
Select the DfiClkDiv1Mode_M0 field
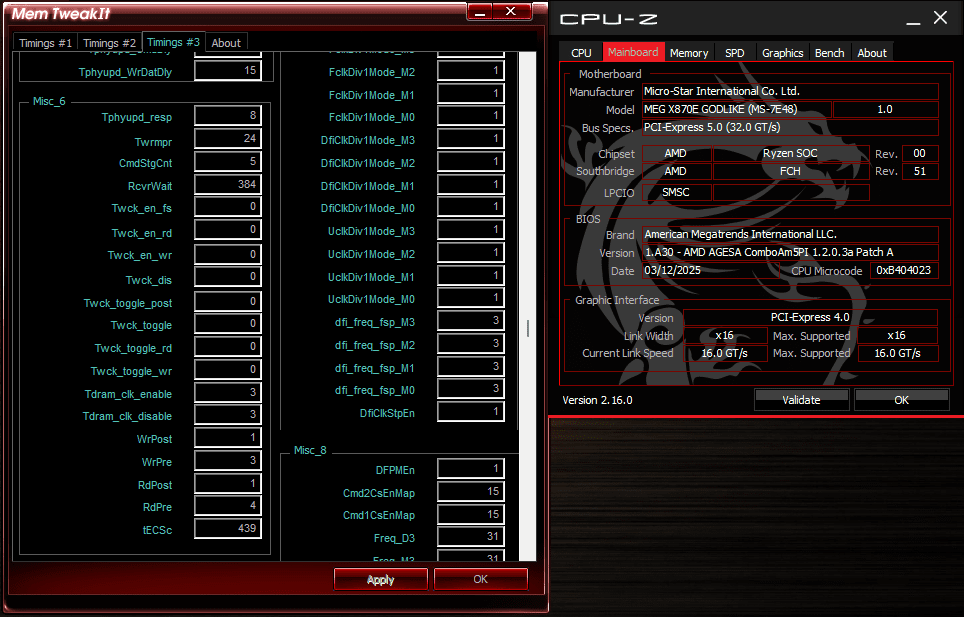[x=471, y=207]
